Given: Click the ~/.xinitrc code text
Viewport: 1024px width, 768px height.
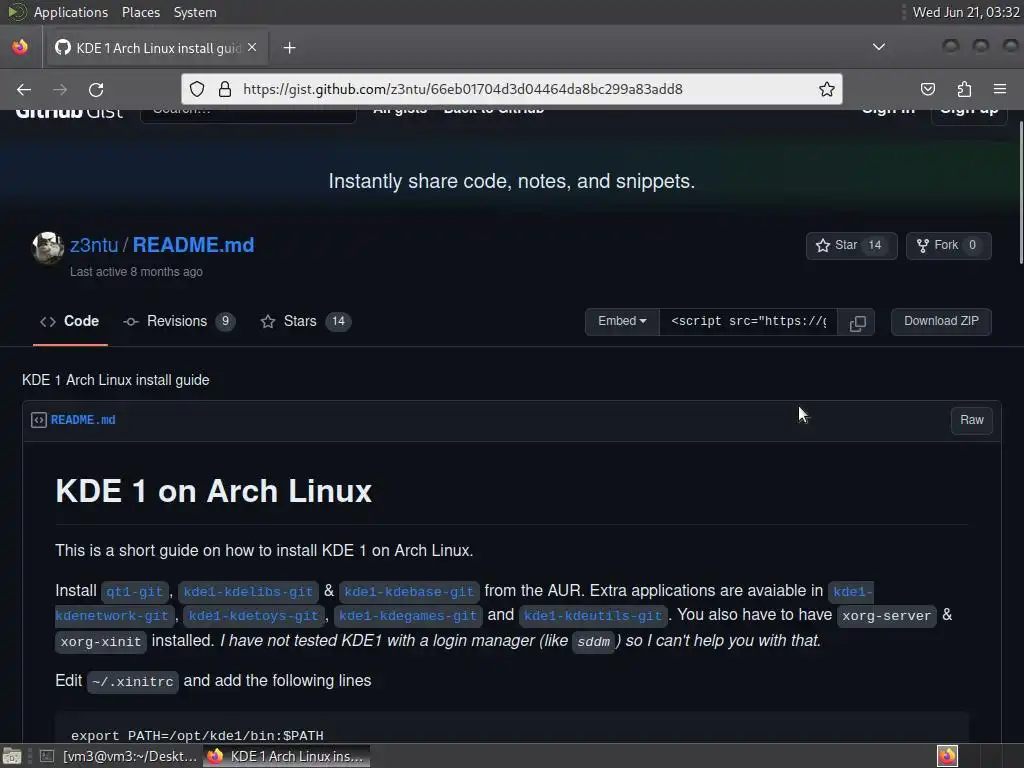Looking at the screenshot, I should (x=133, y=682).
